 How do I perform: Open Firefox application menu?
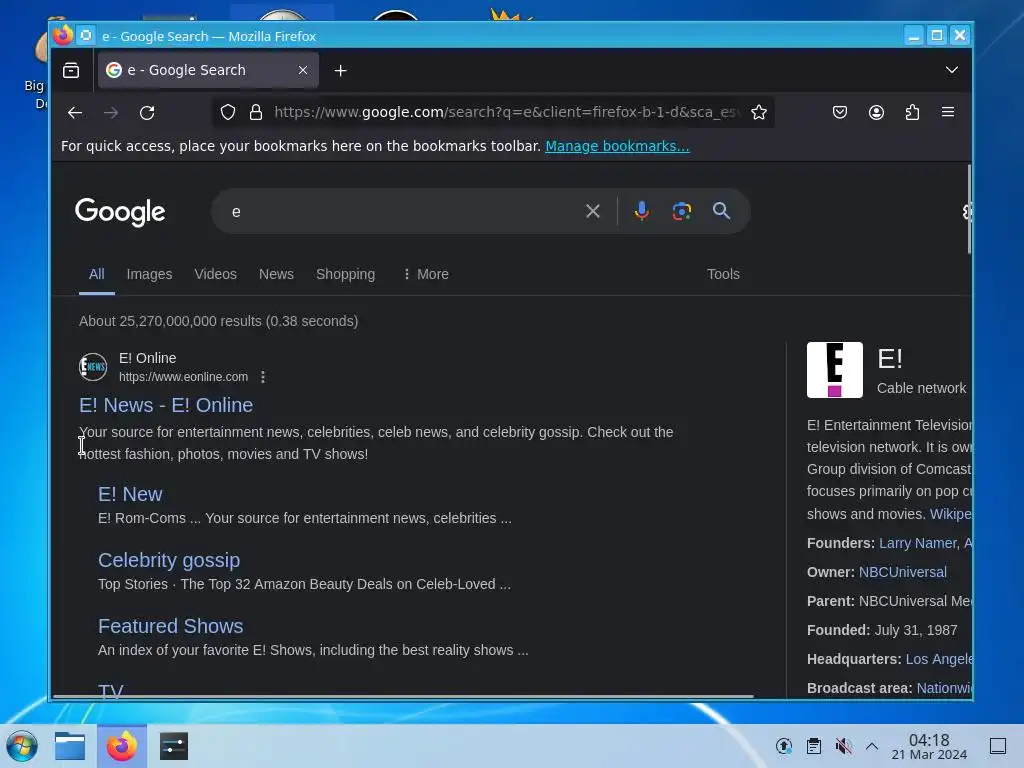point(948,112)
